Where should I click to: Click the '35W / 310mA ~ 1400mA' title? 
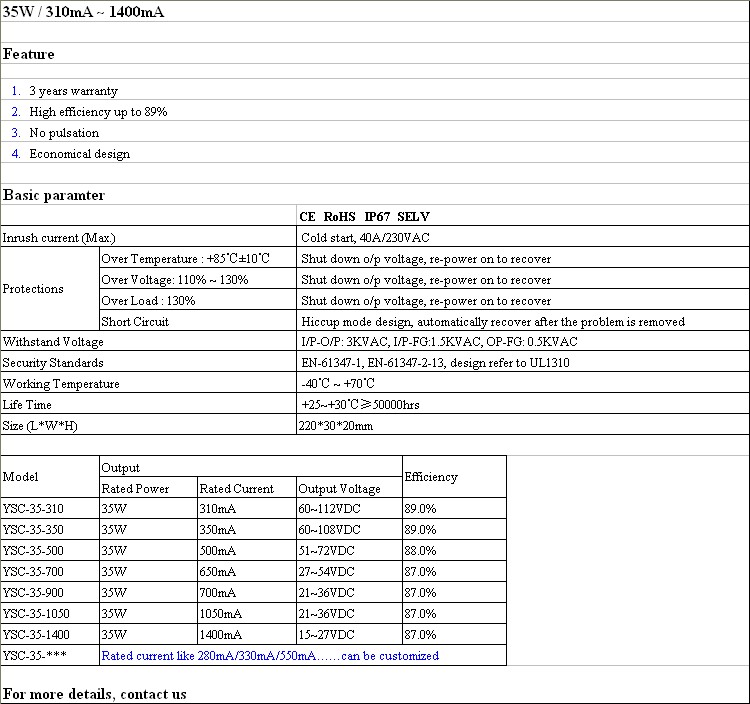84,12
